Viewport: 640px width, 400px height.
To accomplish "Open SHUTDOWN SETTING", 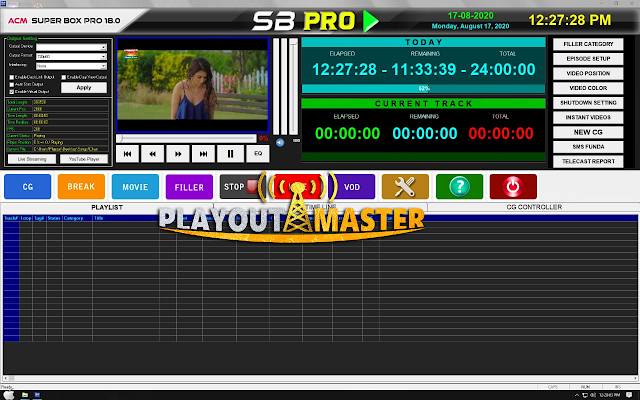I will [x=588, y=103].
